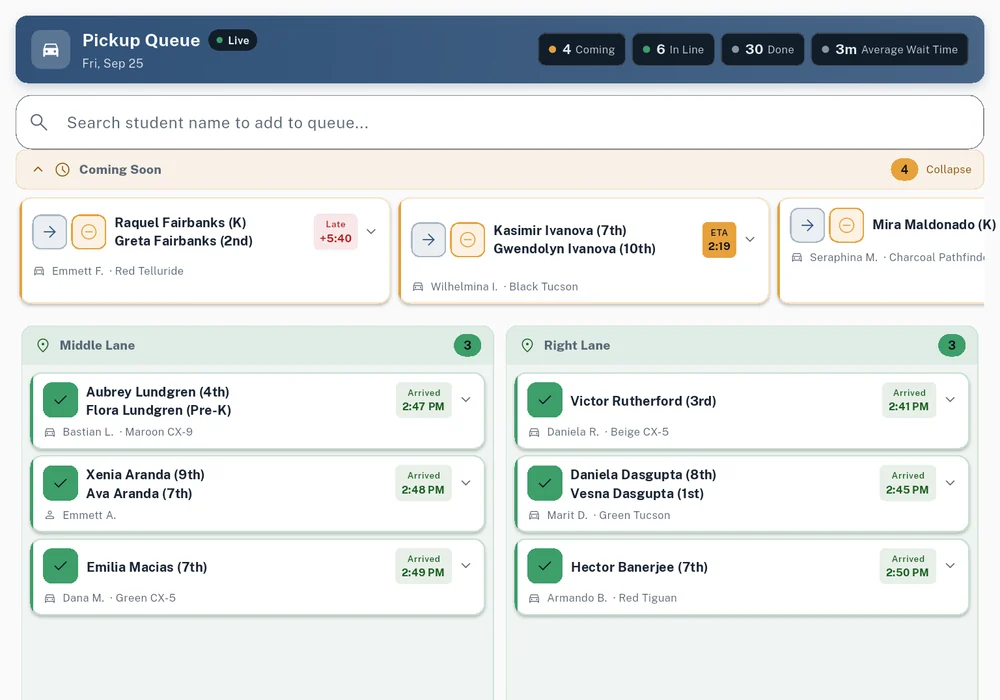The width and height of the screenshot is (1000, 700).
Task: Move Mira Maldonado to lane with arrow
Action: [x=807, y=225]
